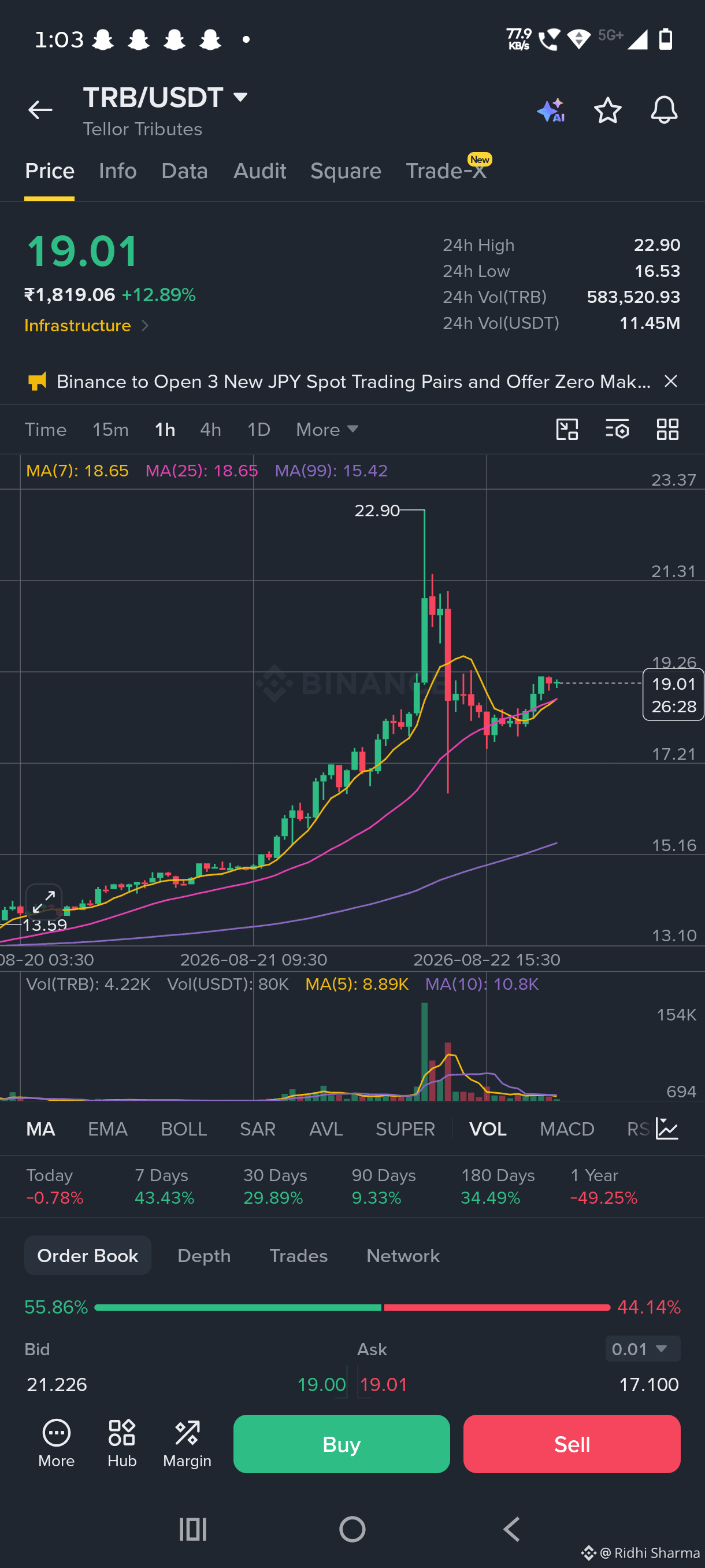Set a price alert bell
Viewport: 705px width, 1568px height.
click(x=663, y=110)
